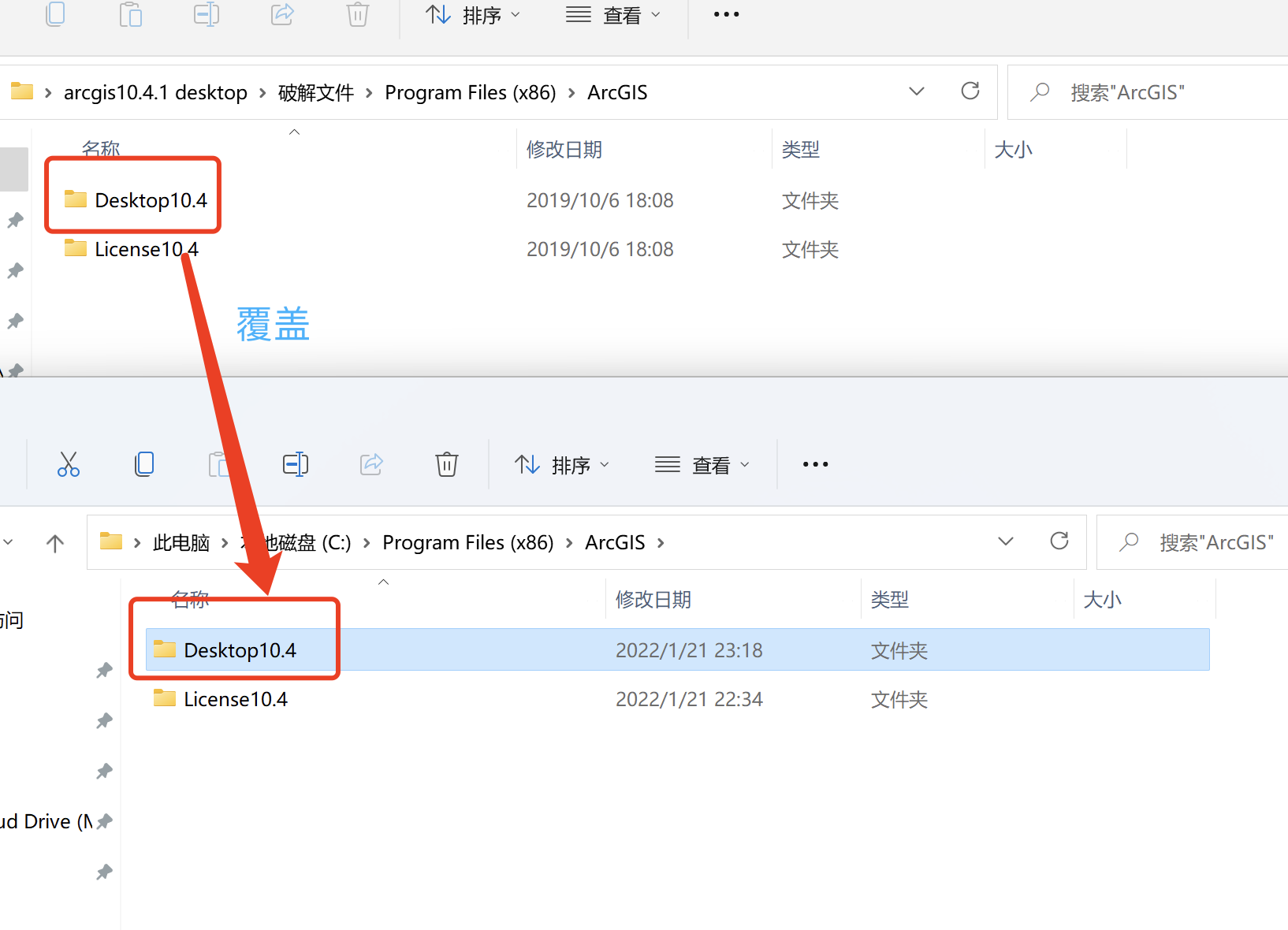Open 查看 view menu in upper window
This screenshot has width=1288, height=930.
pos(613,15)
